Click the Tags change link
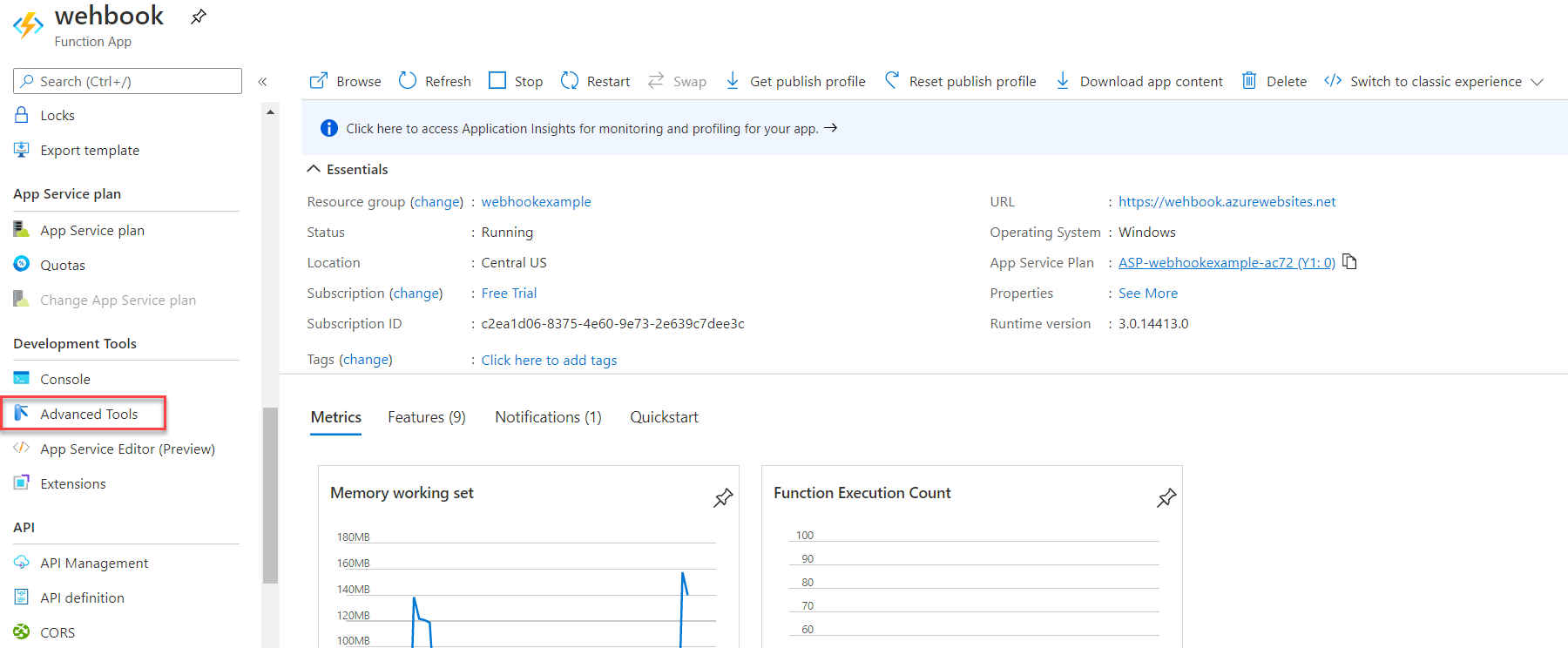 (366, 360)
